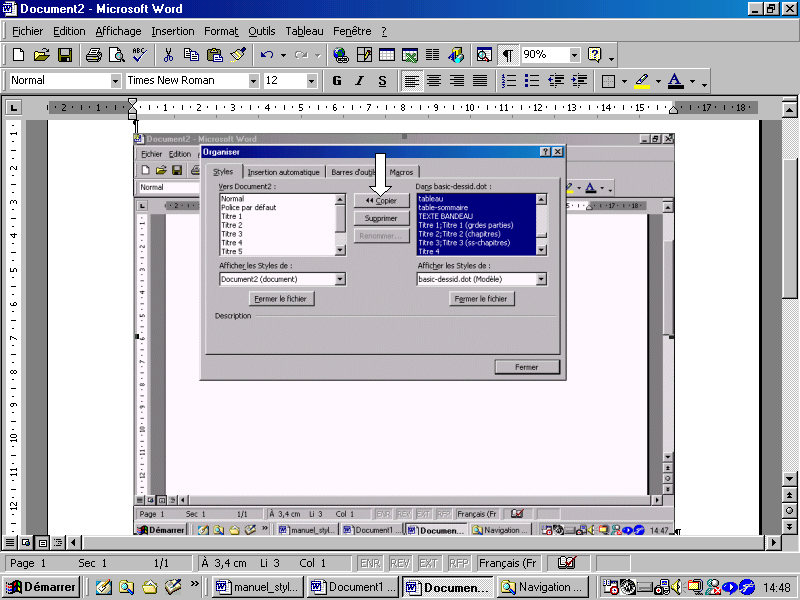The height and width of the screenshot is (600, 800).
Task: Expand the Normal style dropdown
Action: coord(115,81)
